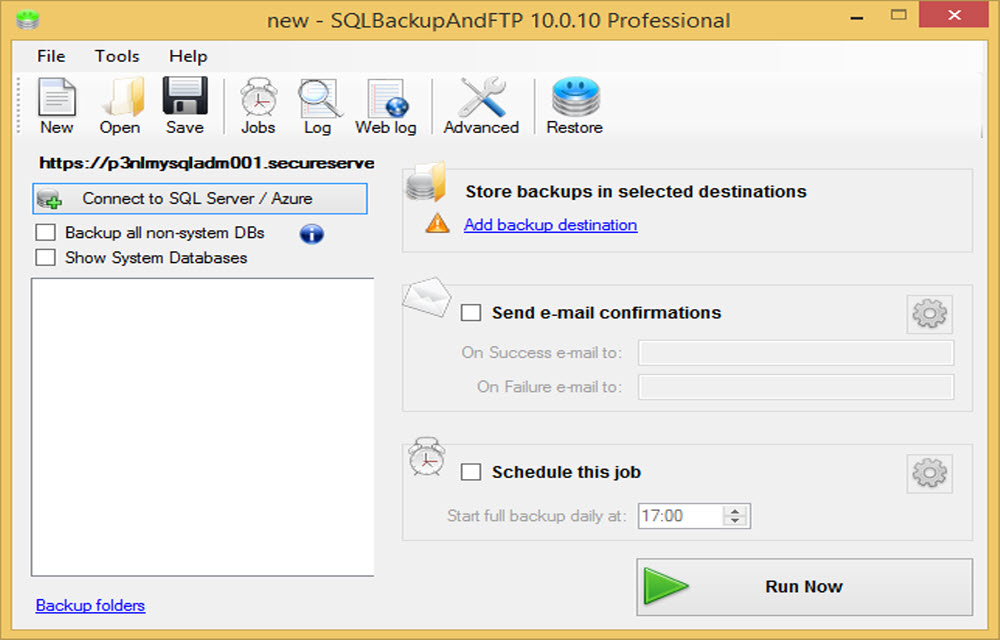Image resolution: width=1000 pixels, height=640 pixels.
Task: Open the File menu
Action: point(51,56)
